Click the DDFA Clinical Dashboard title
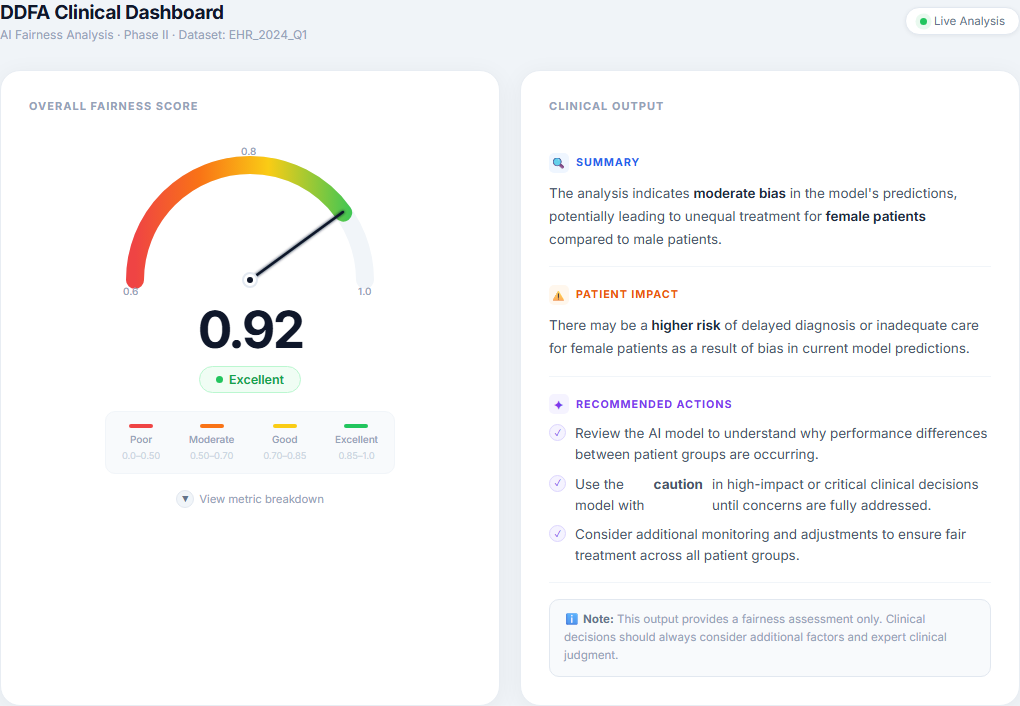This screenshot has height=706, width=1020. [x=112, y=12]
